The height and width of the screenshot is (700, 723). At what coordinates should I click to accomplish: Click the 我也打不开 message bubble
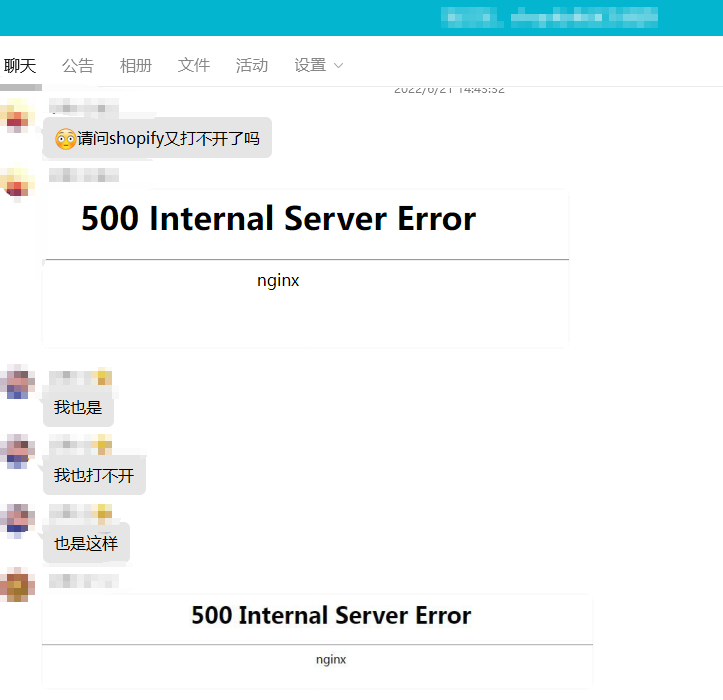point(95,475)
